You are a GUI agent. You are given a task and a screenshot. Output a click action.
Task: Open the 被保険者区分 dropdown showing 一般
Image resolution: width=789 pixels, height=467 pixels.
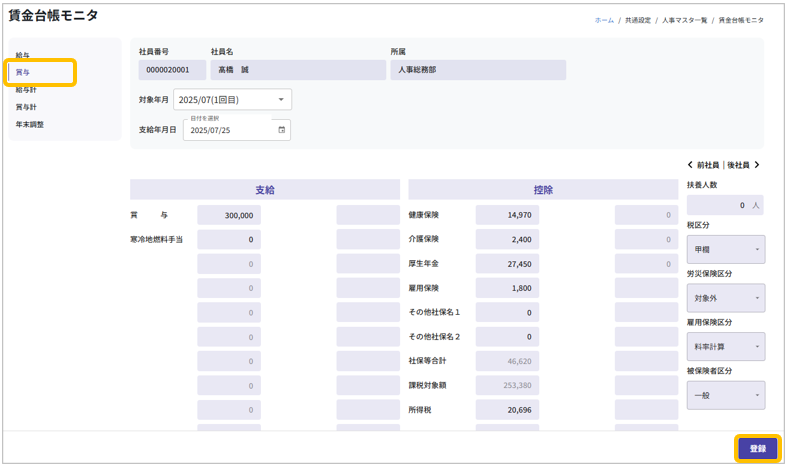(x=725, y=395)
